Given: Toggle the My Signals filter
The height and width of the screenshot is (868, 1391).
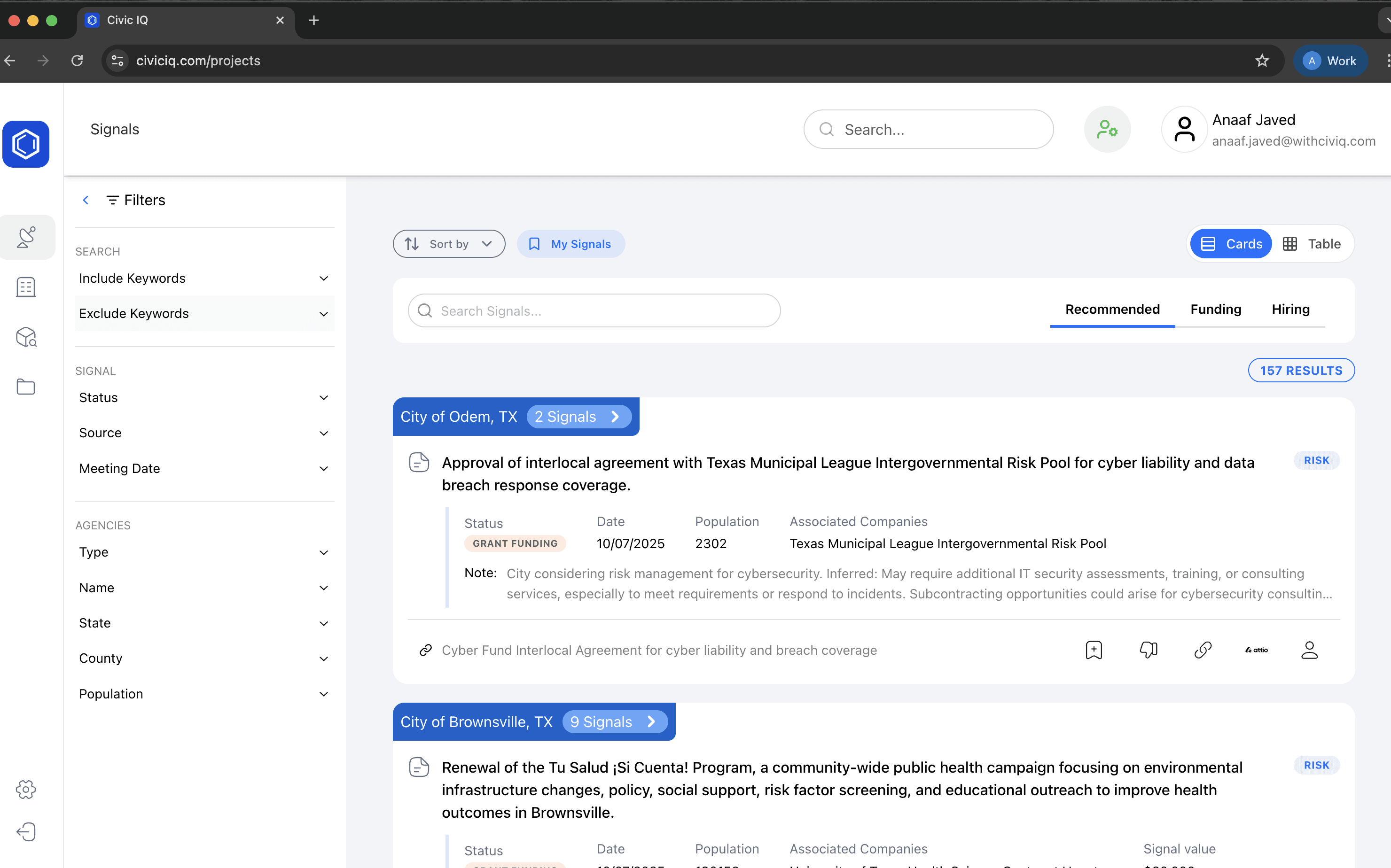Looking at the screenshot, I should [570, 244].
